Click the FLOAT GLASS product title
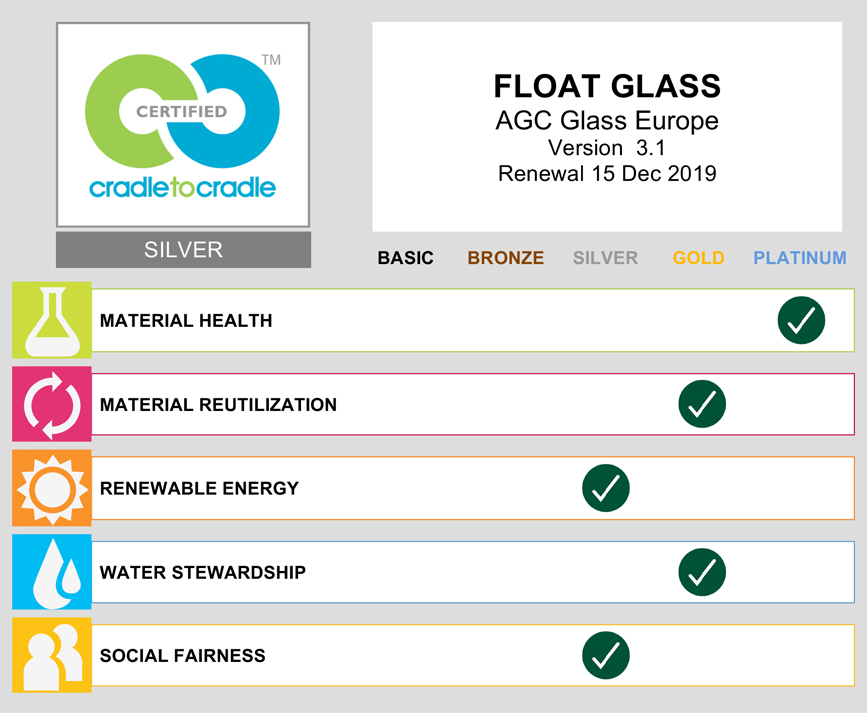This screenshot has height=713, width=867. [x=607, y=86]
